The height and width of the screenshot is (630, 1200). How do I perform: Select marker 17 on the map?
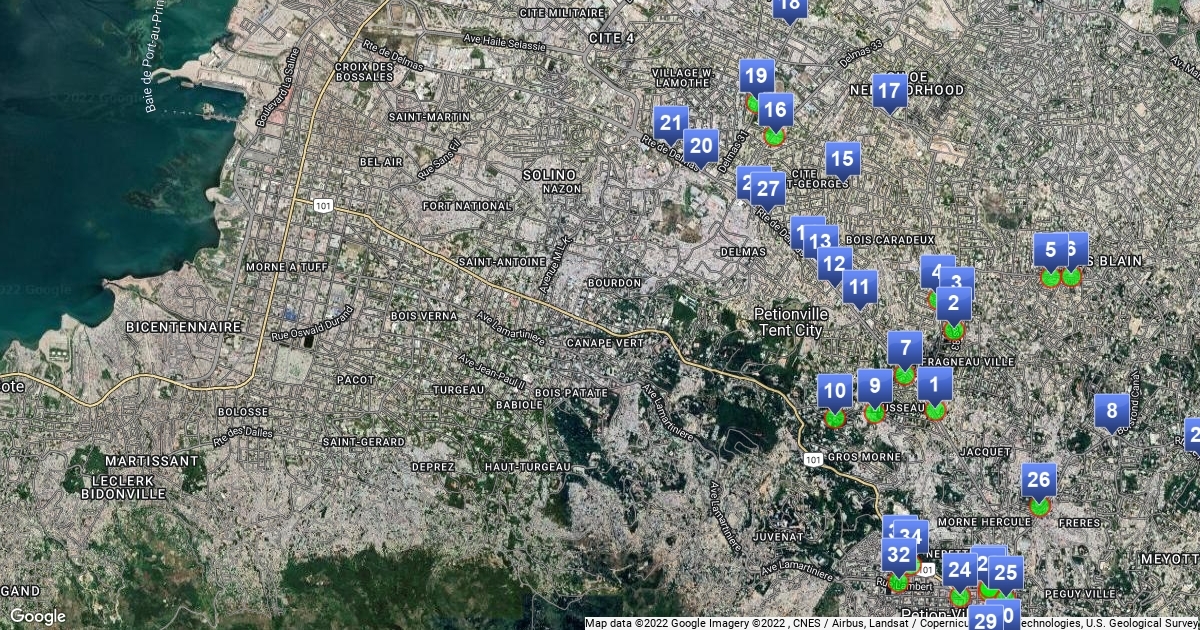pyautogui.click(x=889, y=92)
